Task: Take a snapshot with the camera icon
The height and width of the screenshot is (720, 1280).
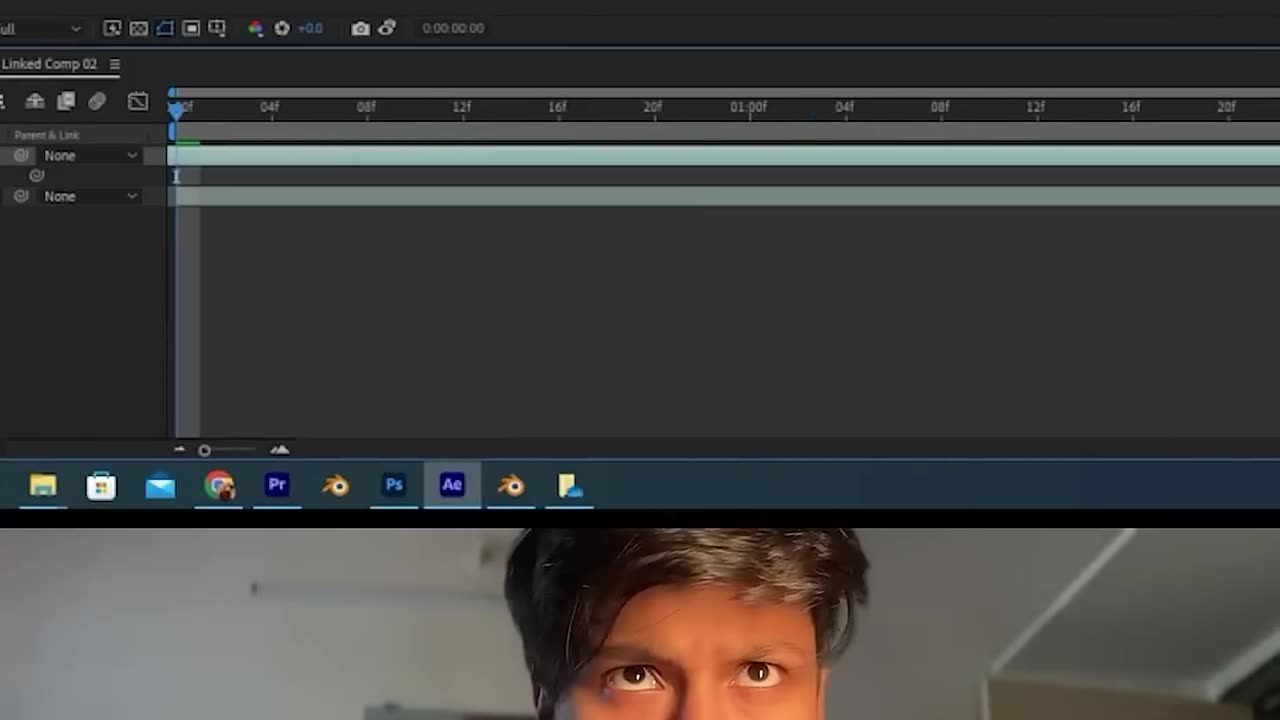Action: (x=360, y=28)
